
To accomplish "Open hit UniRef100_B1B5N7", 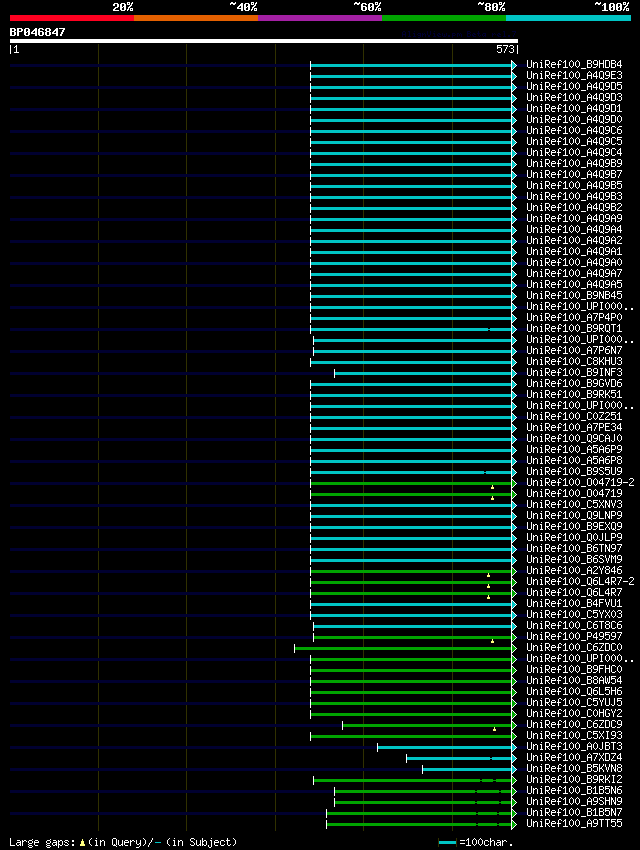I will tap(574, 813).
